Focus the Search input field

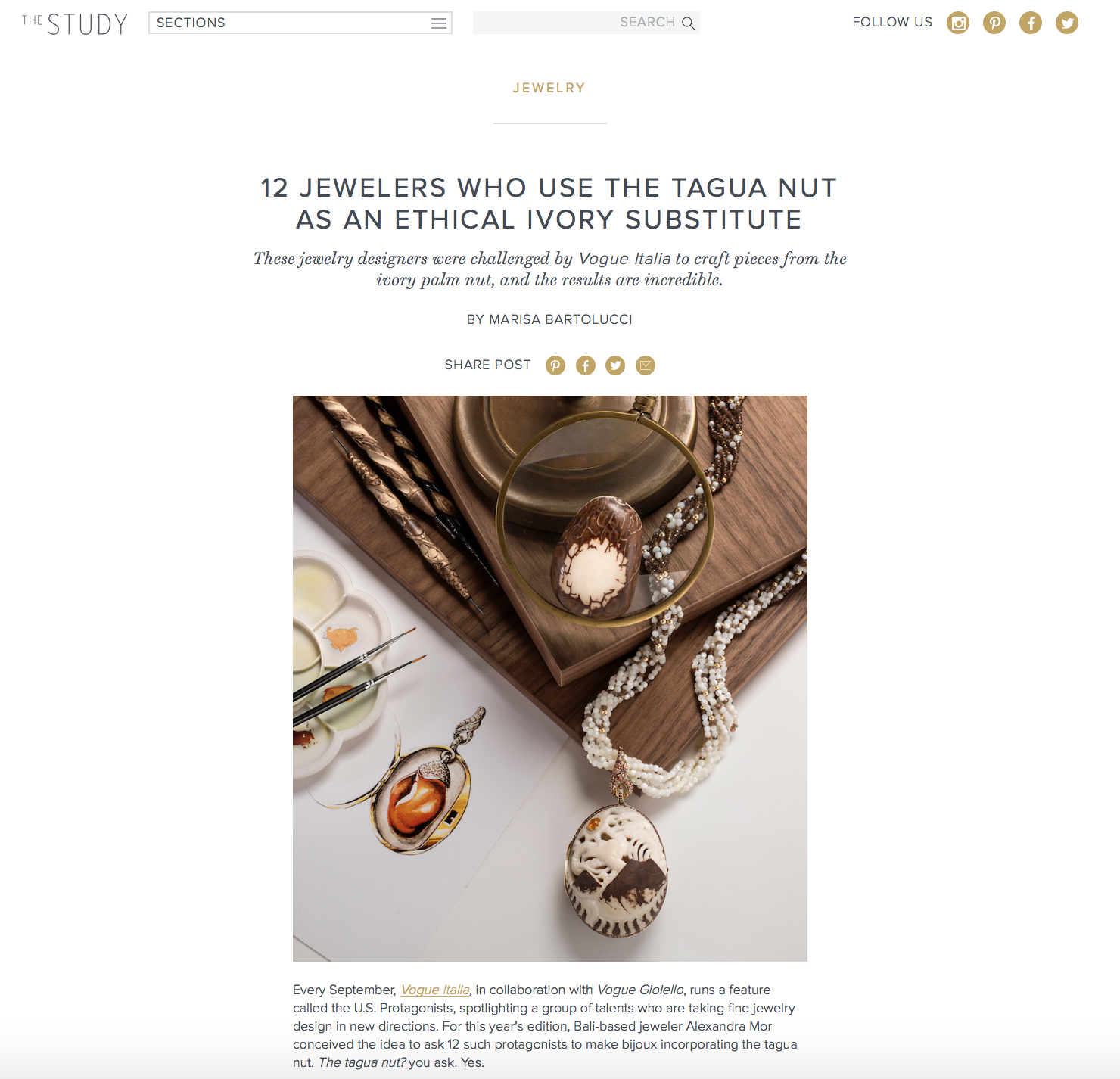[x=586, y=23]
